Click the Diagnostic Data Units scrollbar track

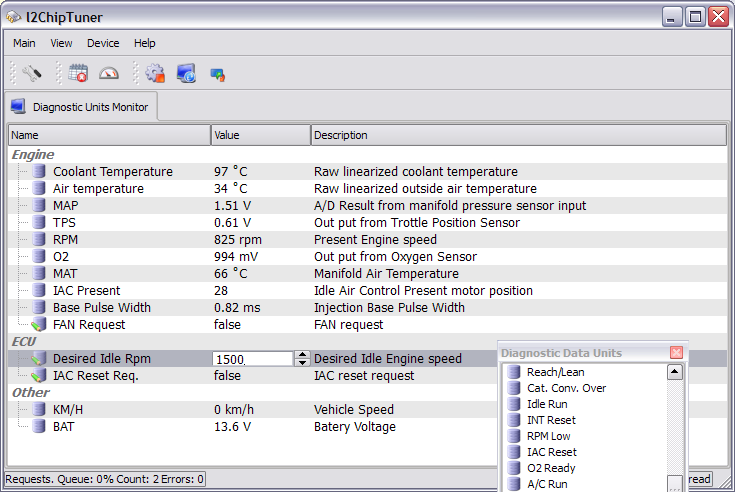click(675, 426)
